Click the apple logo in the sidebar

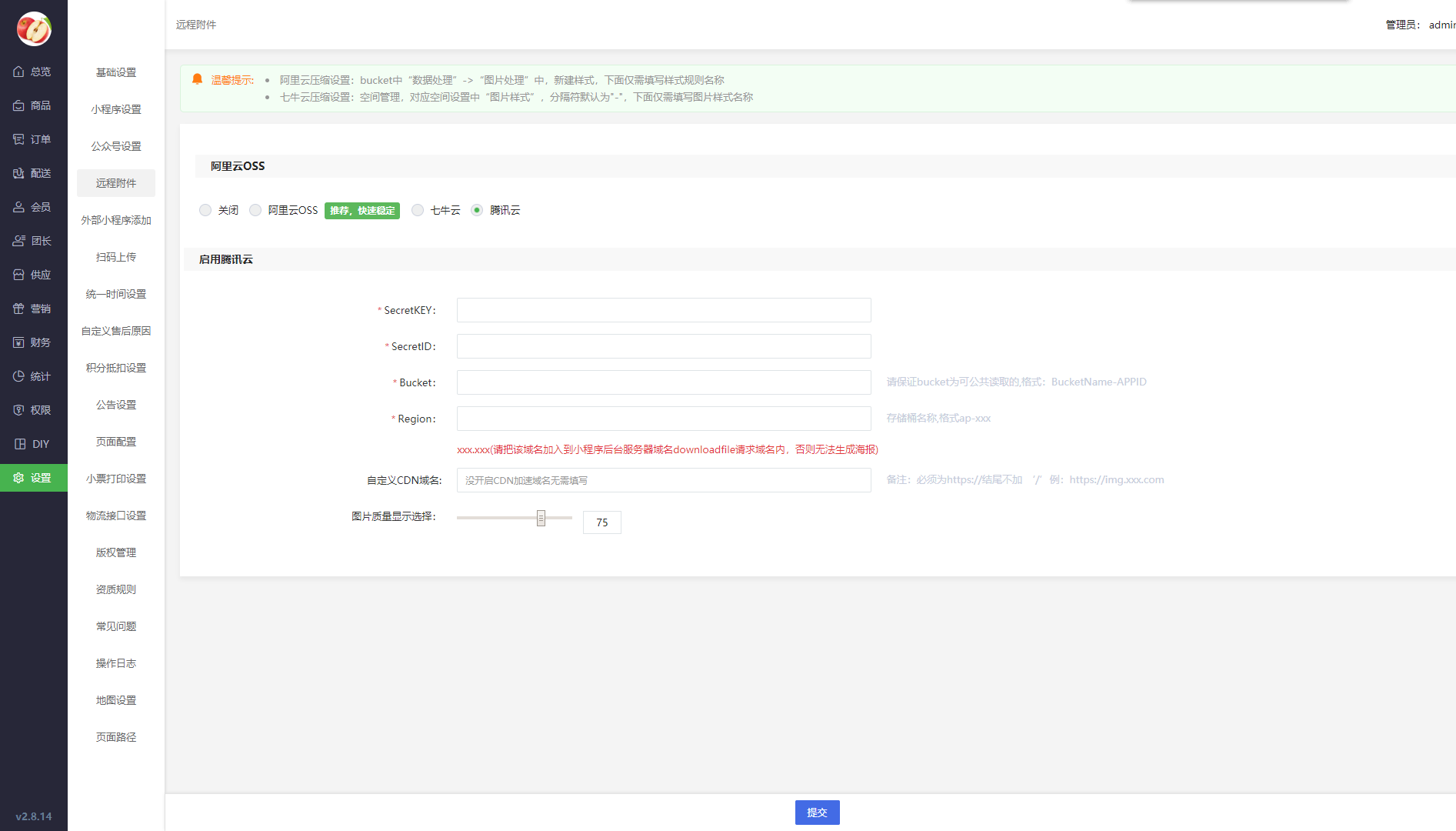(x=34, y=29)
